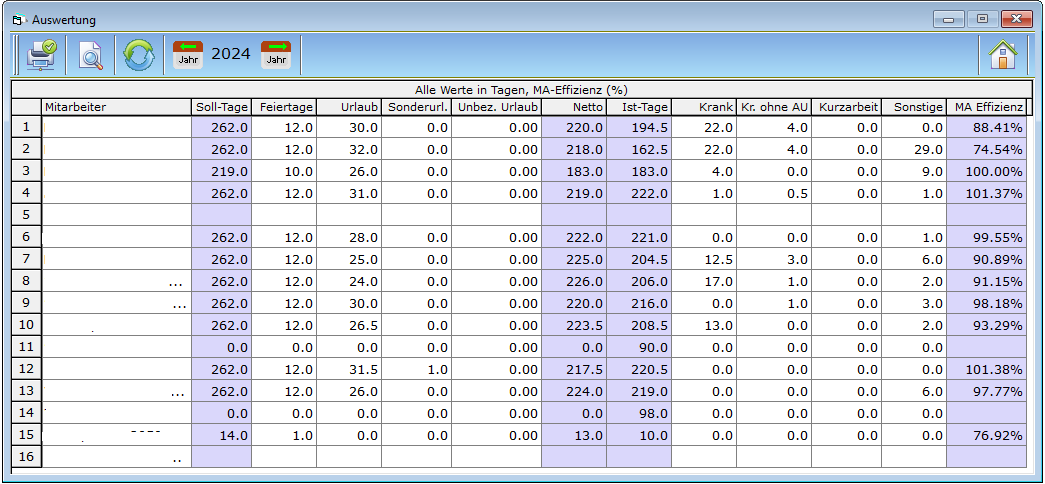Click the Krank column header
The height and width of the screenshot is (484, 1045).
click(704, 107)
